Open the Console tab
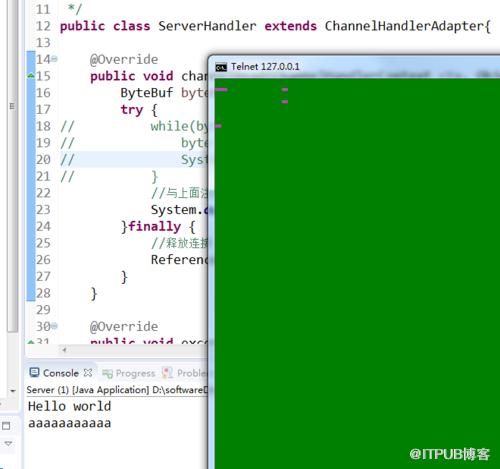This screenshot has height=469, width=500. click(61, 373)
